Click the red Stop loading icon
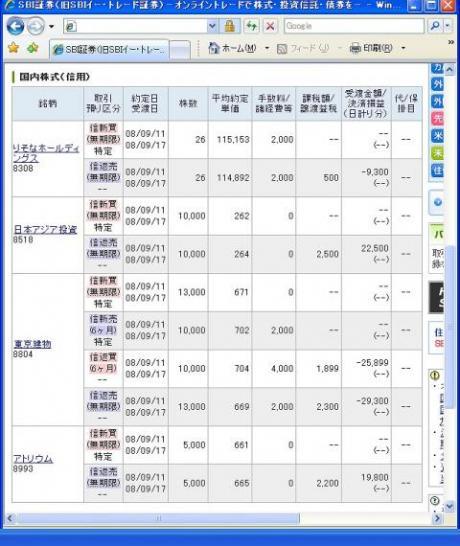460x546 pixels. [x=270, y=26]
